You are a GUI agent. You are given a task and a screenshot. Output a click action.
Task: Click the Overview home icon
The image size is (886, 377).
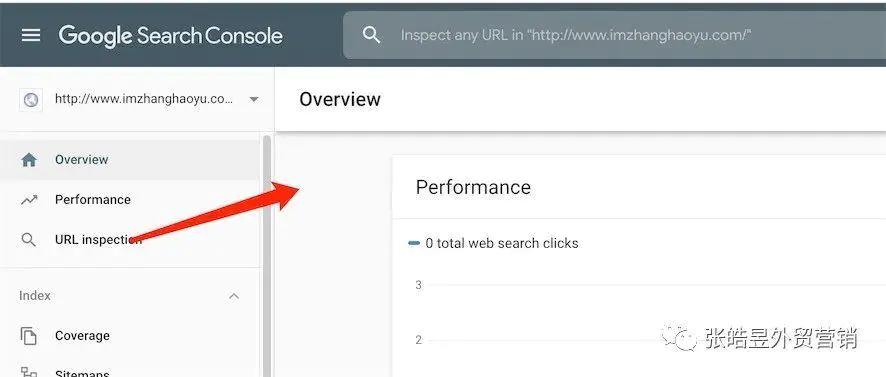(x=29, y=160)
